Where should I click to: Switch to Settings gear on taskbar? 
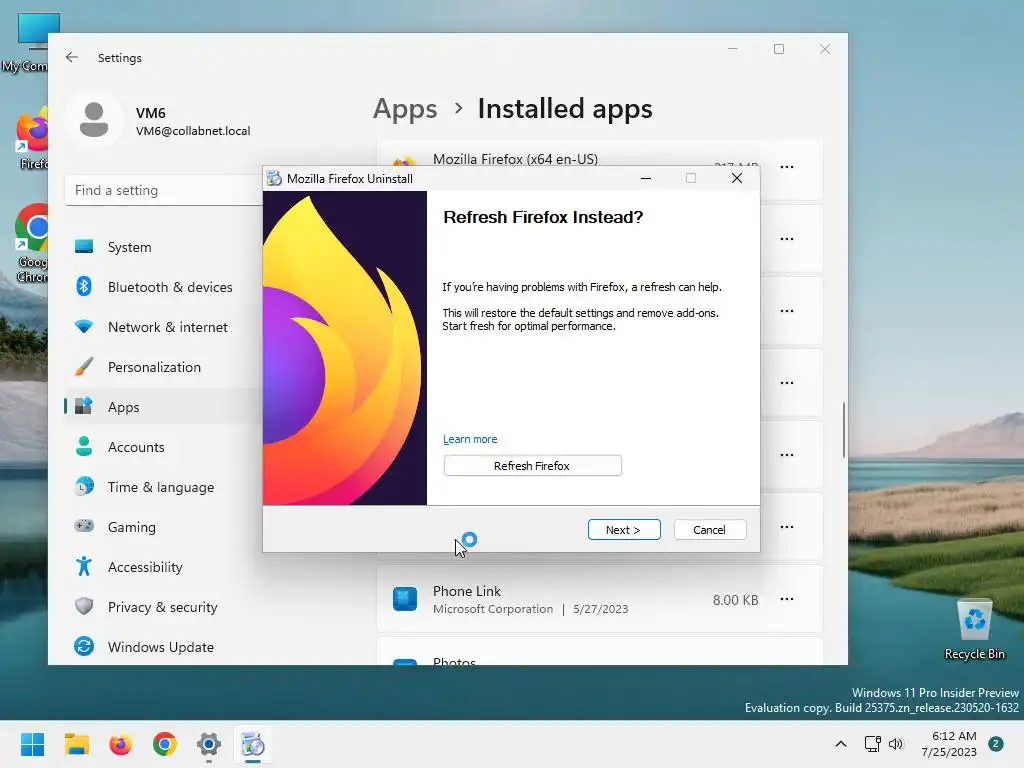point(209,744)
